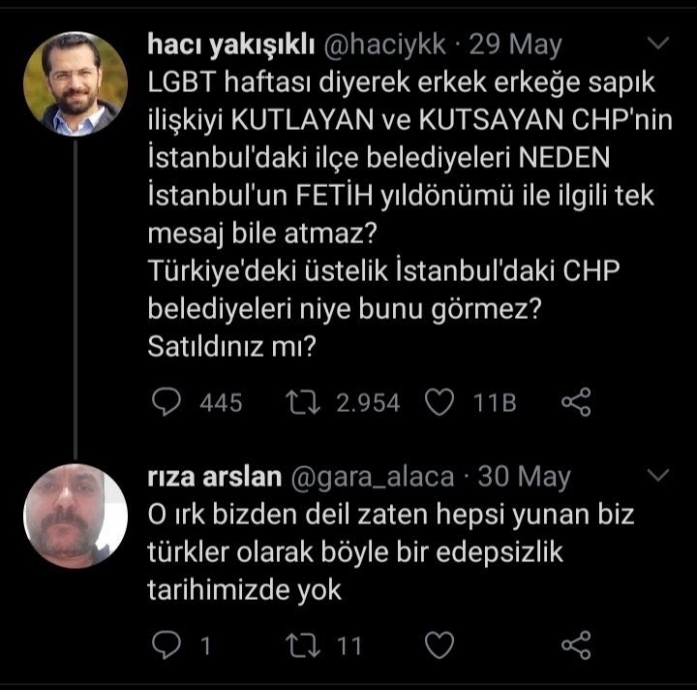Screen dimensions: 697x690
Task: Open rıza arslan's profile picture
Action: 75,515
